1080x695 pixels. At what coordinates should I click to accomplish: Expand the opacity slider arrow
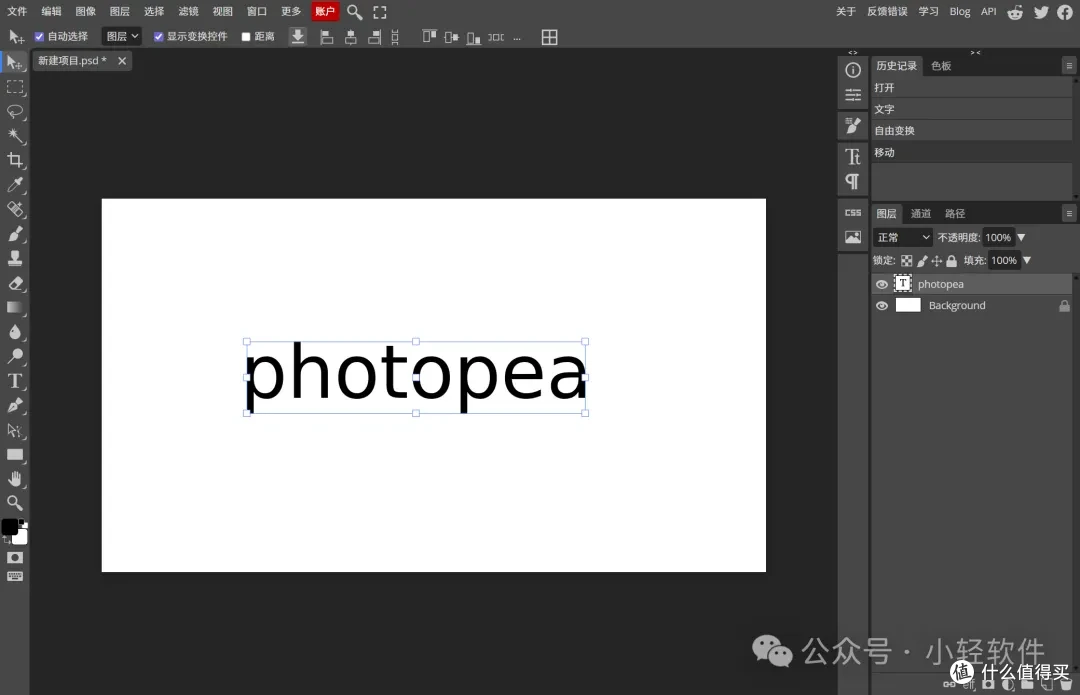tap(1021, 238)
